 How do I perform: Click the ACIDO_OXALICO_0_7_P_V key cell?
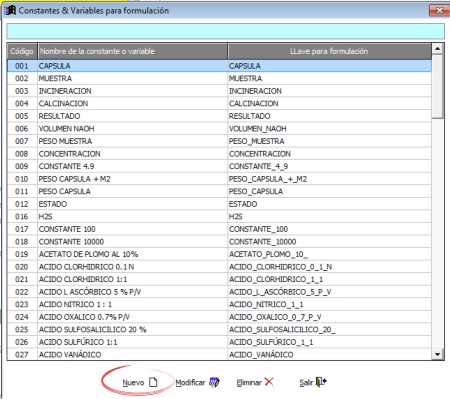(329, 317)
